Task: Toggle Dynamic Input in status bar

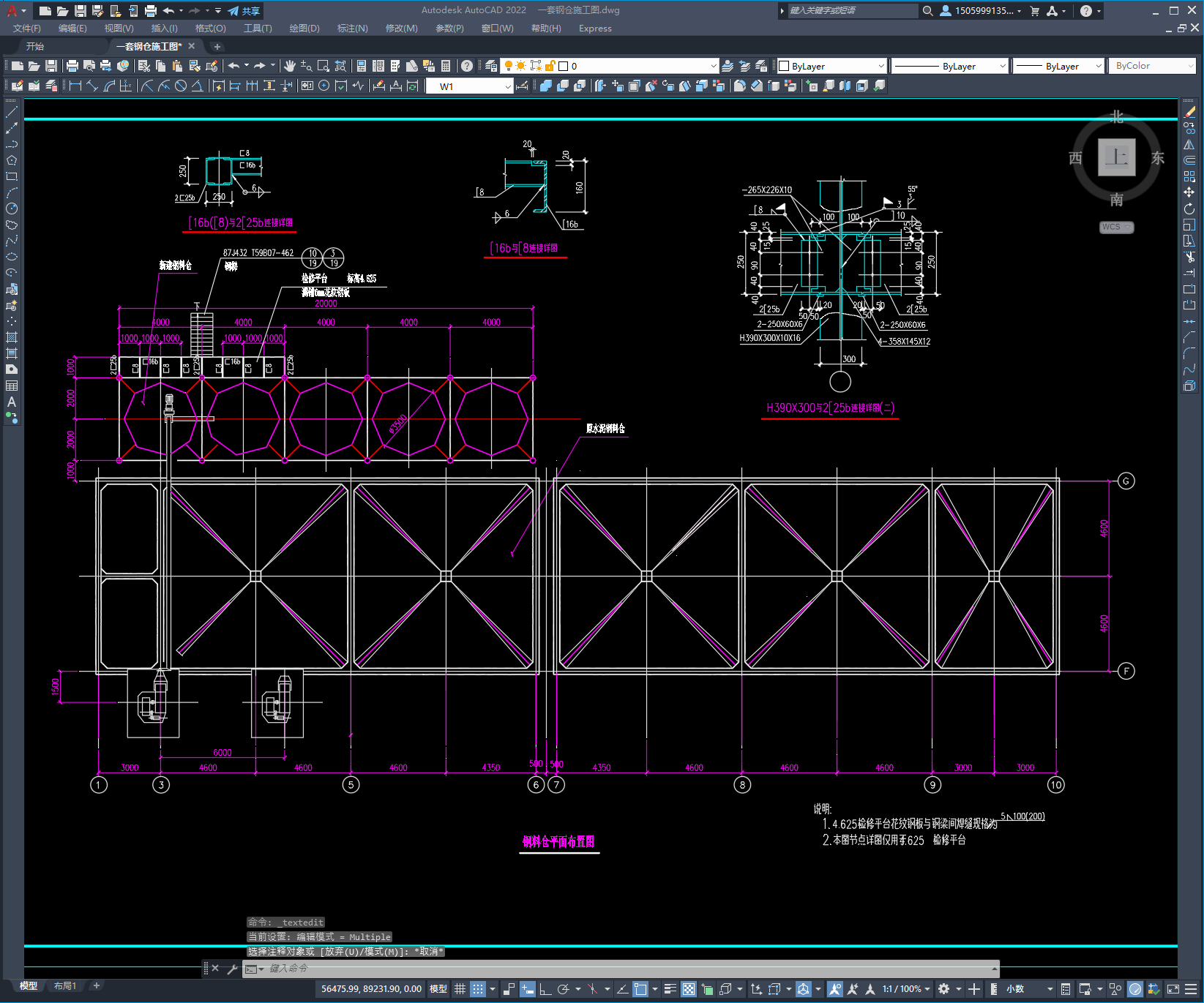Action: [528, 989]
